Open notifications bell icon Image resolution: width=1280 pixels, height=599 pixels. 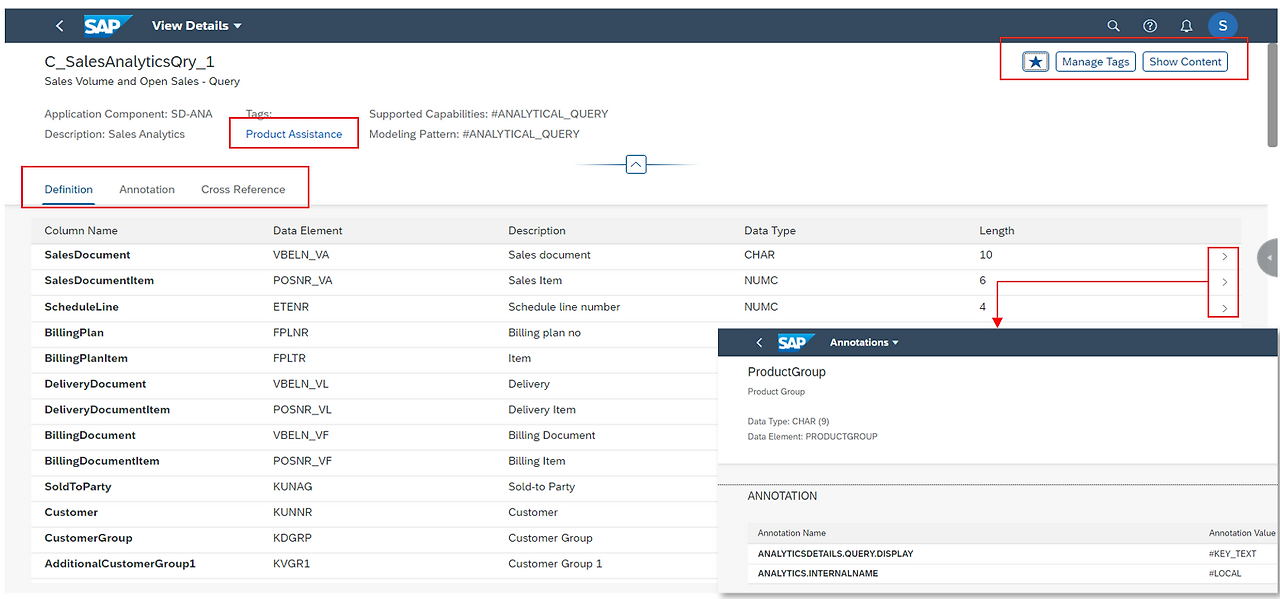1186,26
